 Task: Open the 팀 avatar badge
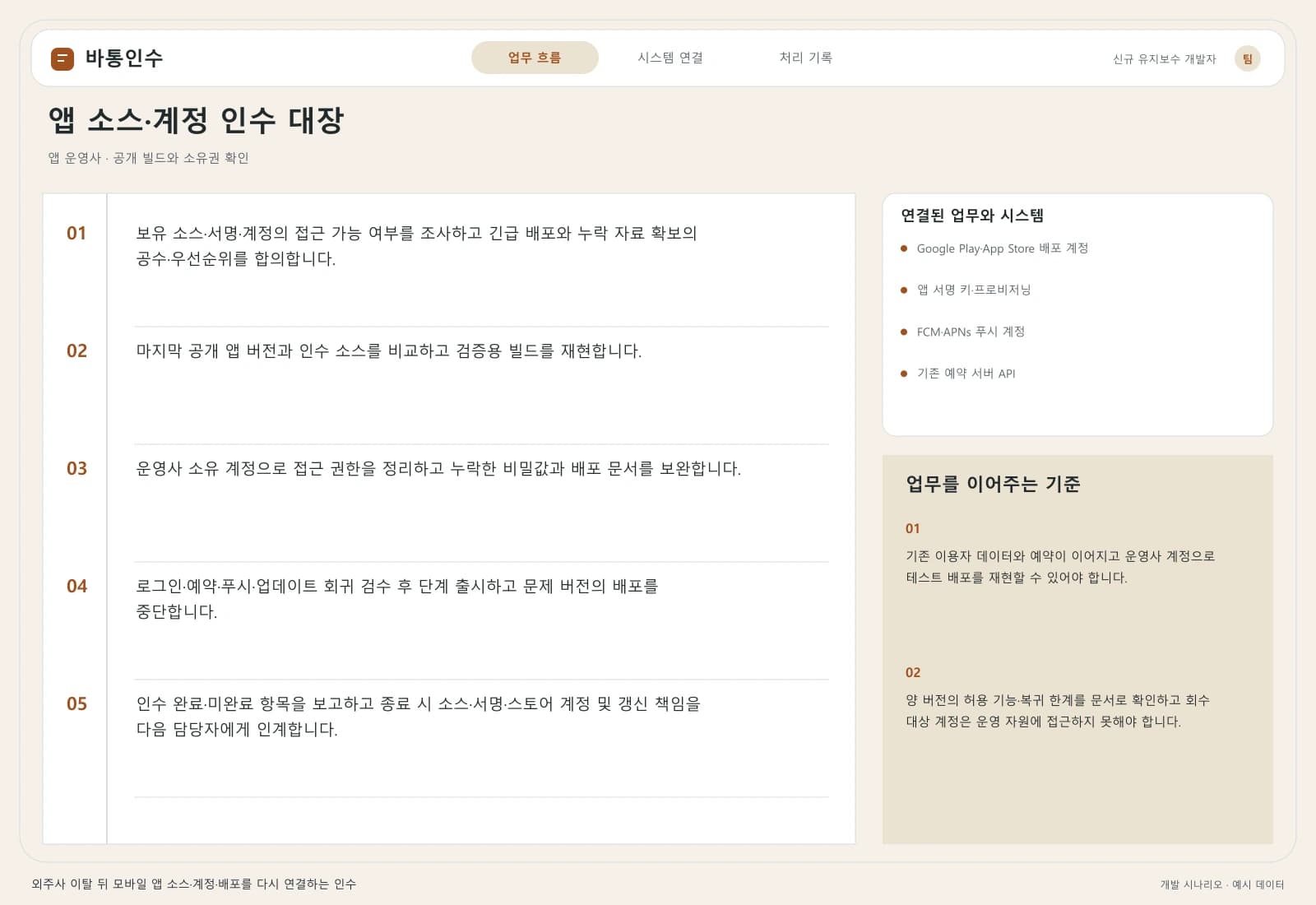[1247, 58]
